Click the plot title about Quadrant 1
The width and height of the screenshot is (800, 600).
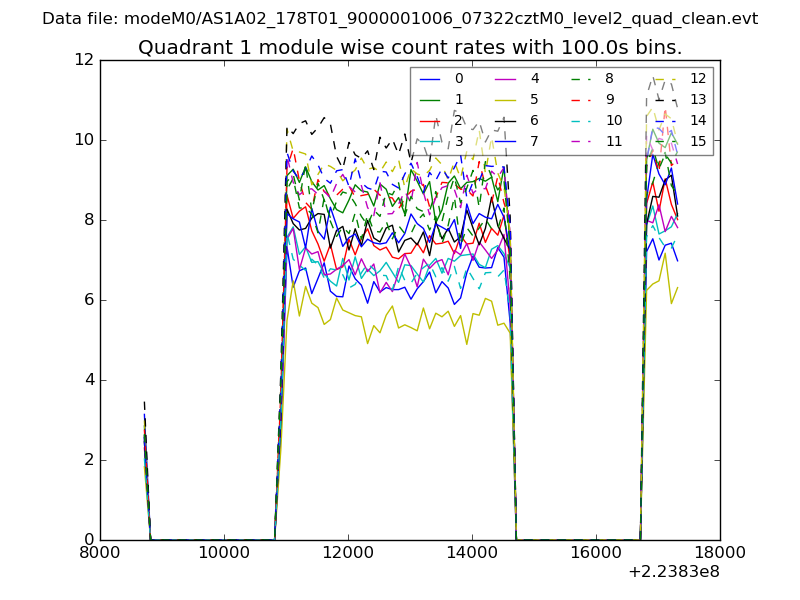[x=410, y=47]
